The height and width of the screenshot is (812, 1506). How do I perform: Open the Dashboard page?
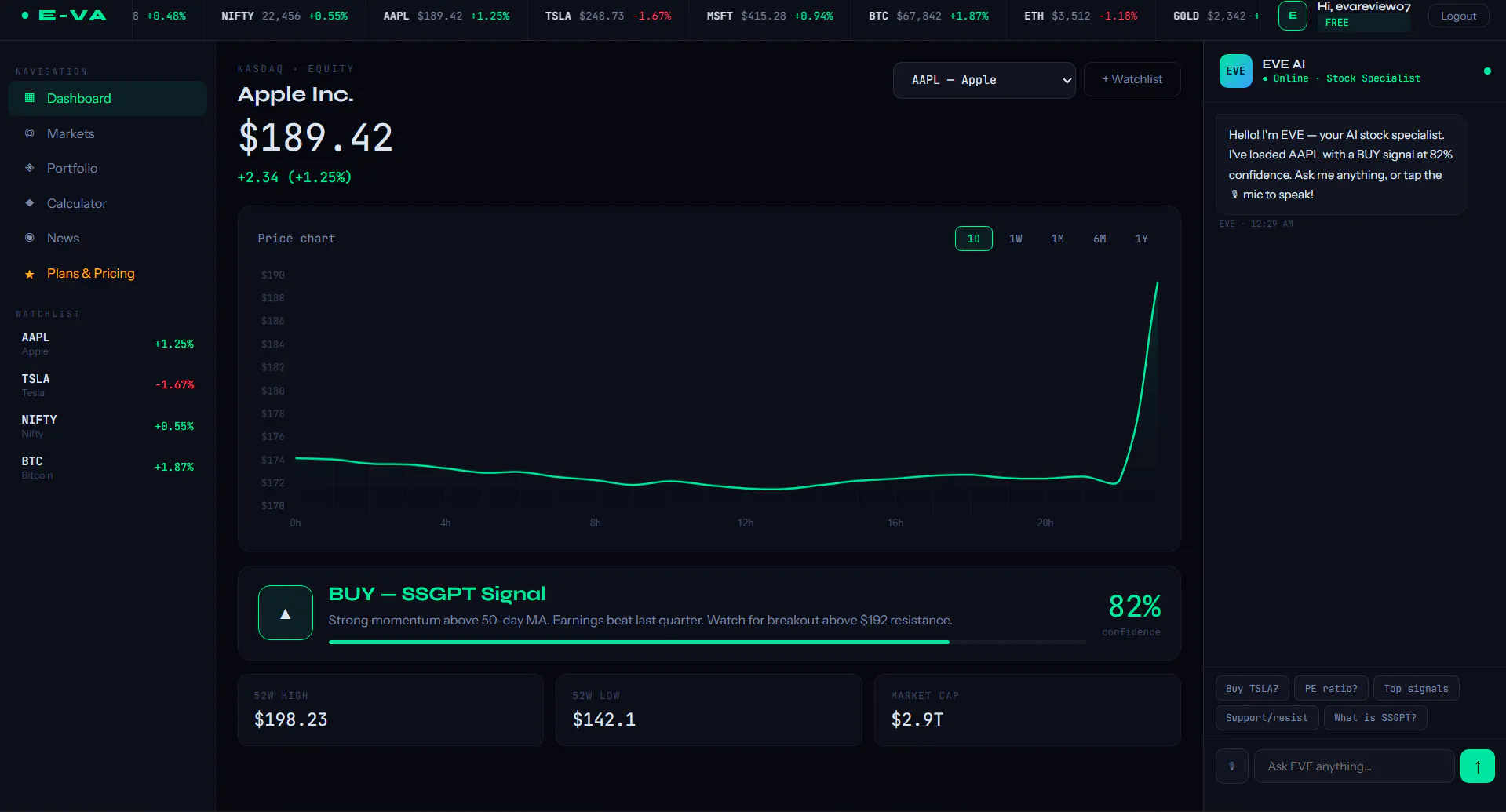108,98
